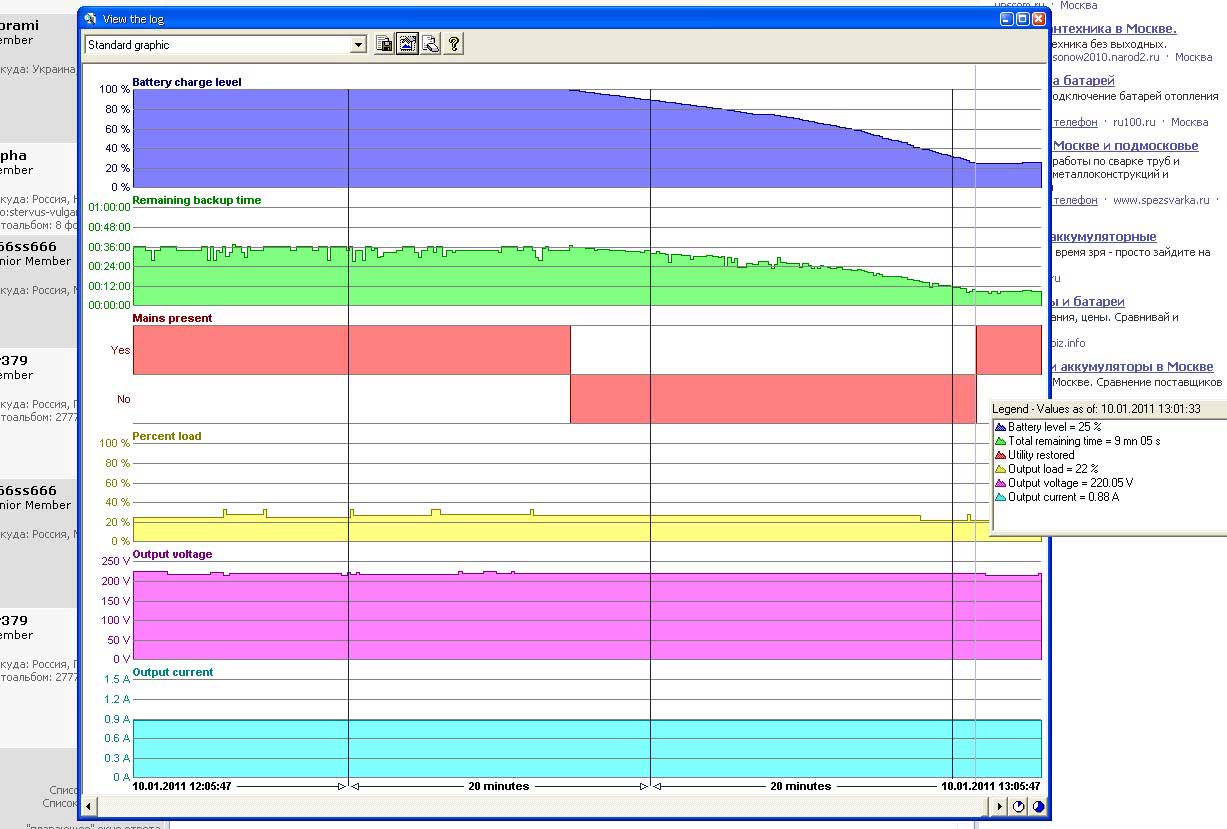Viewport: 1227px width, 829px height.
Task: Open the ru100.ru ad link
Action: click(1130, 122)
